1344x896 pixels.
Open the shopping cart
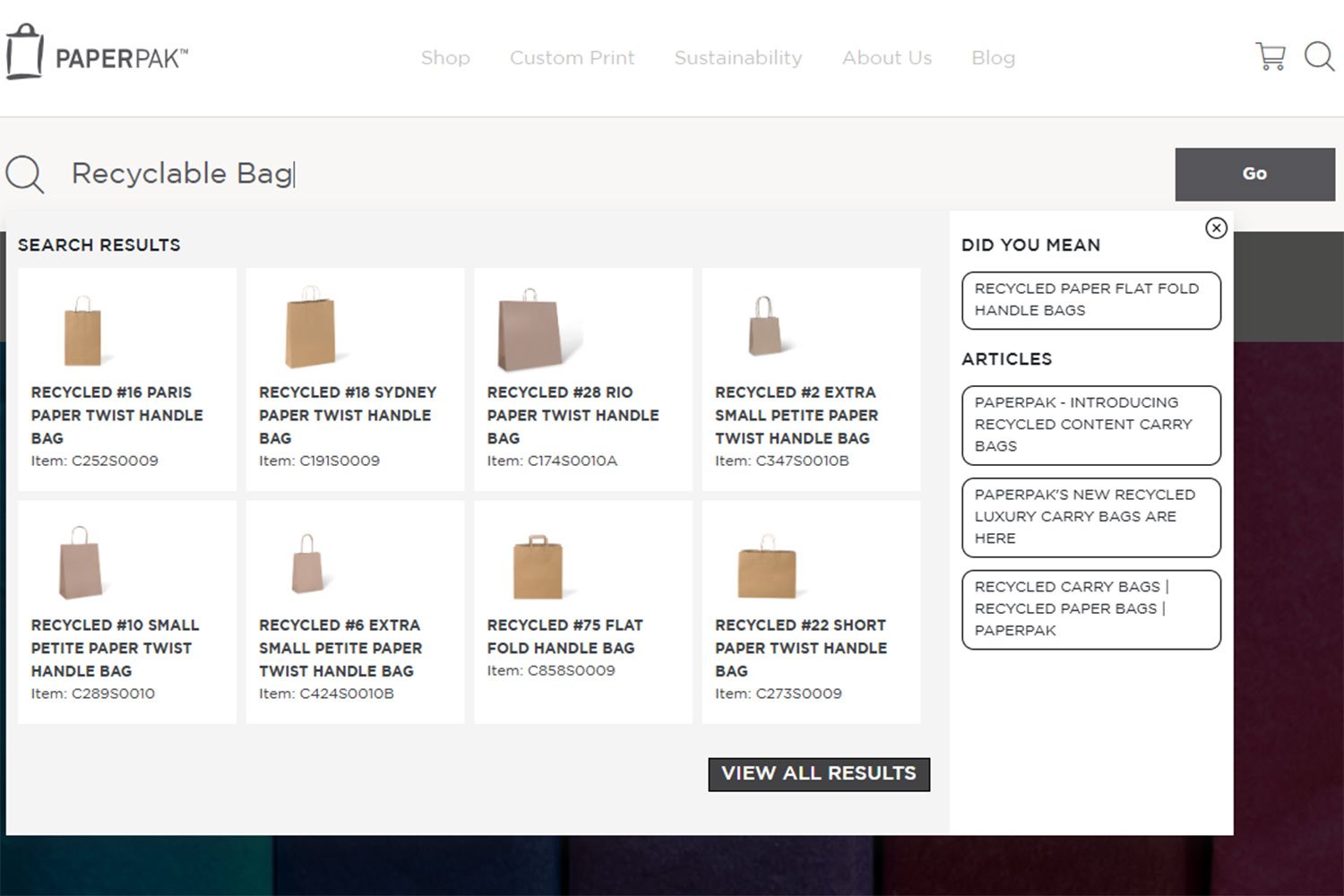[x=1270, y=56]
